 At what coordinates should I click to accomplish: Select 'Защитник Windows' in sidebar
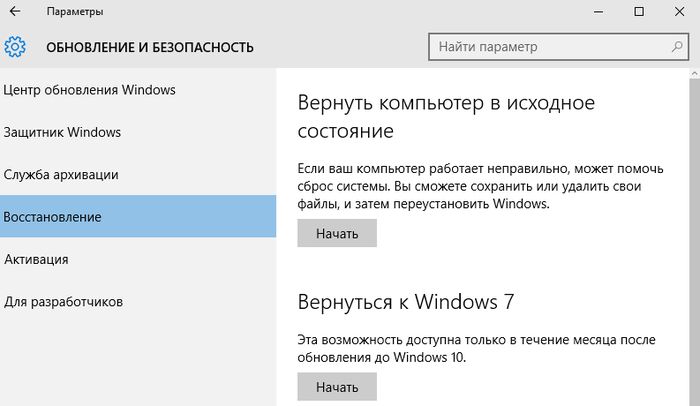tap(62, 132)
